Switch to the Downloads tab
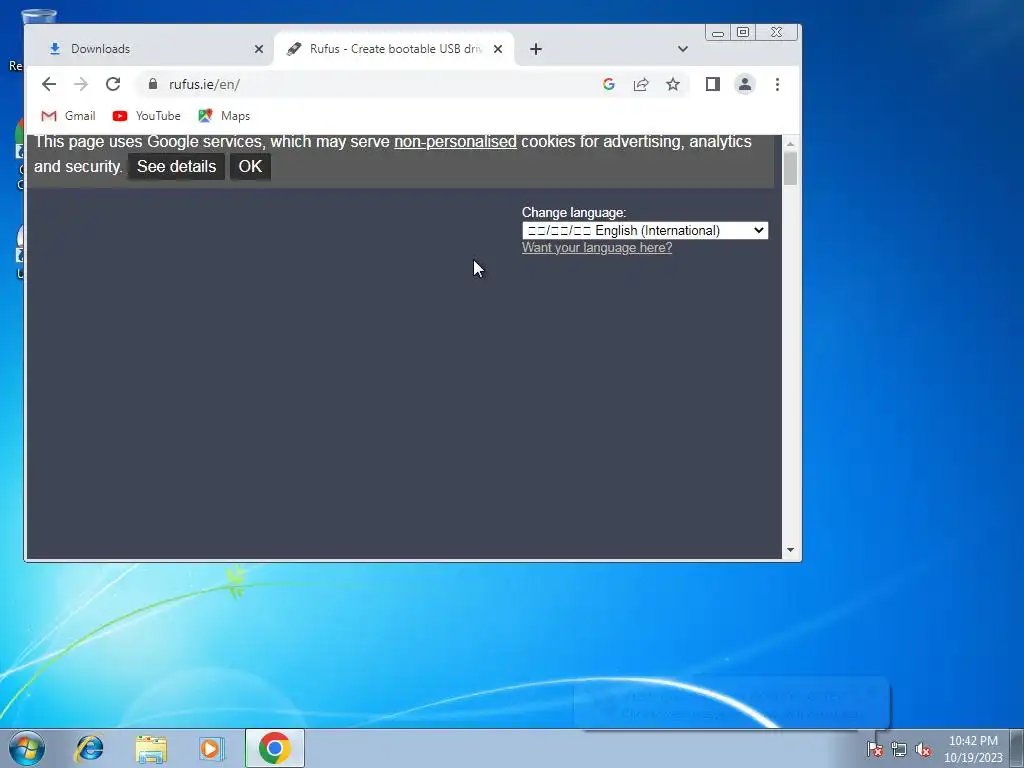The height and width of the screenshot is (768, 1024). (x=152, y=49)
